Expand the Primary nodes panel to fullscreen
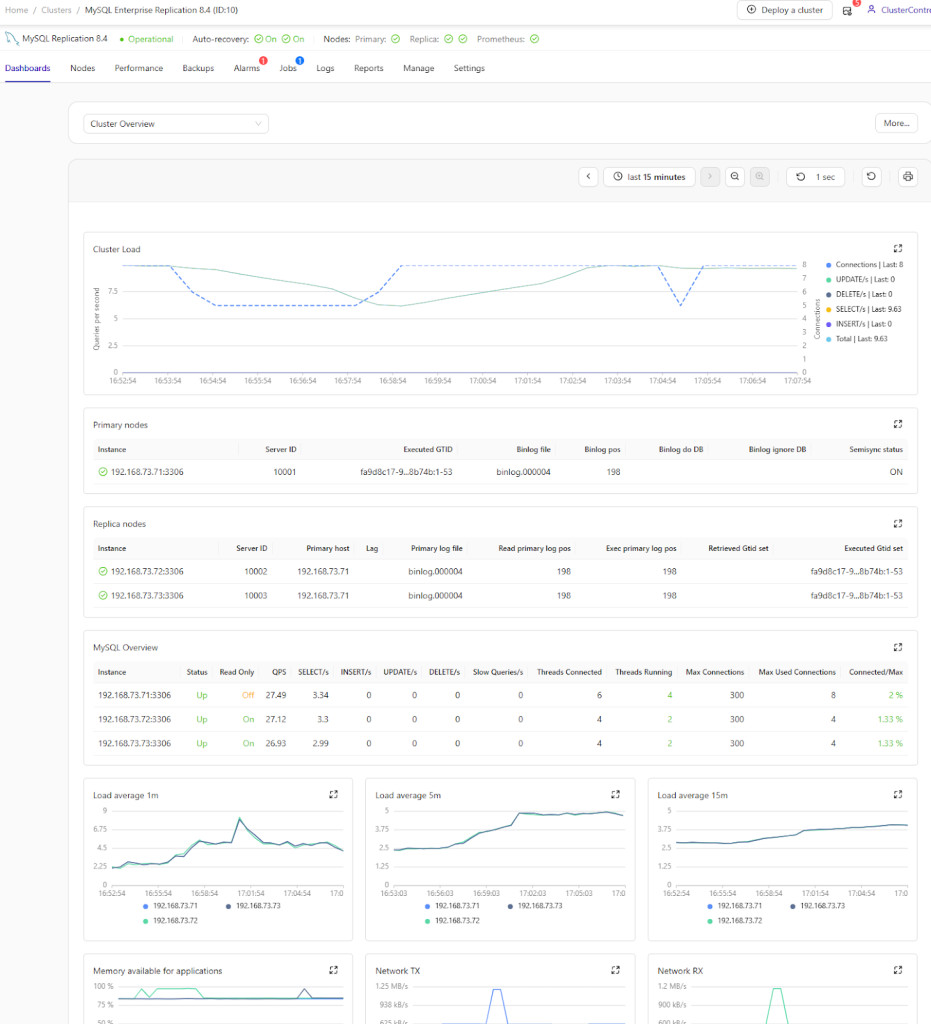 (x=897, y=425)
